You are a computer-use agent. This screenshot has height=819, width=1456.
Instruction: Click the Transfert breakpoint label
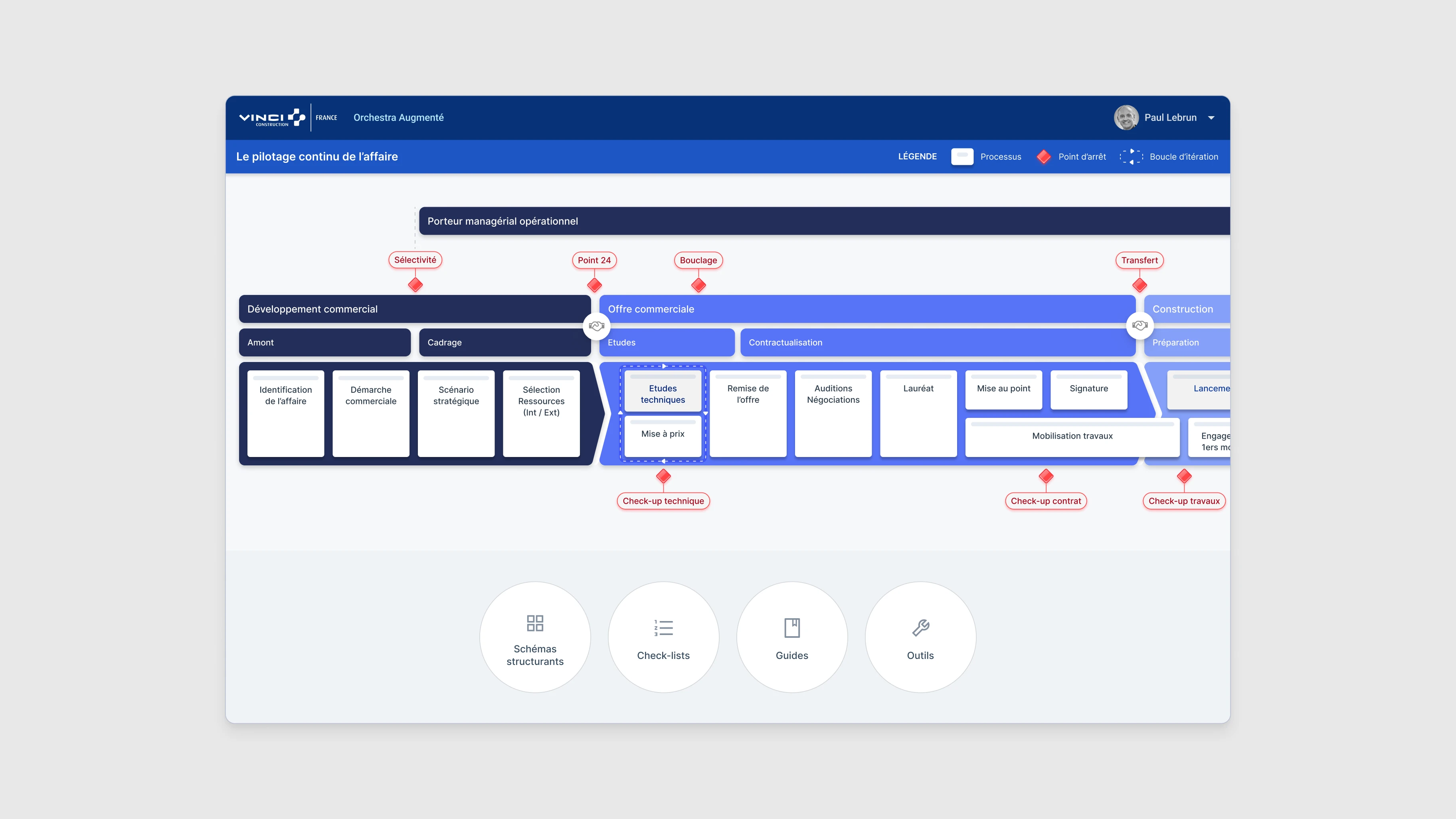1139,260
